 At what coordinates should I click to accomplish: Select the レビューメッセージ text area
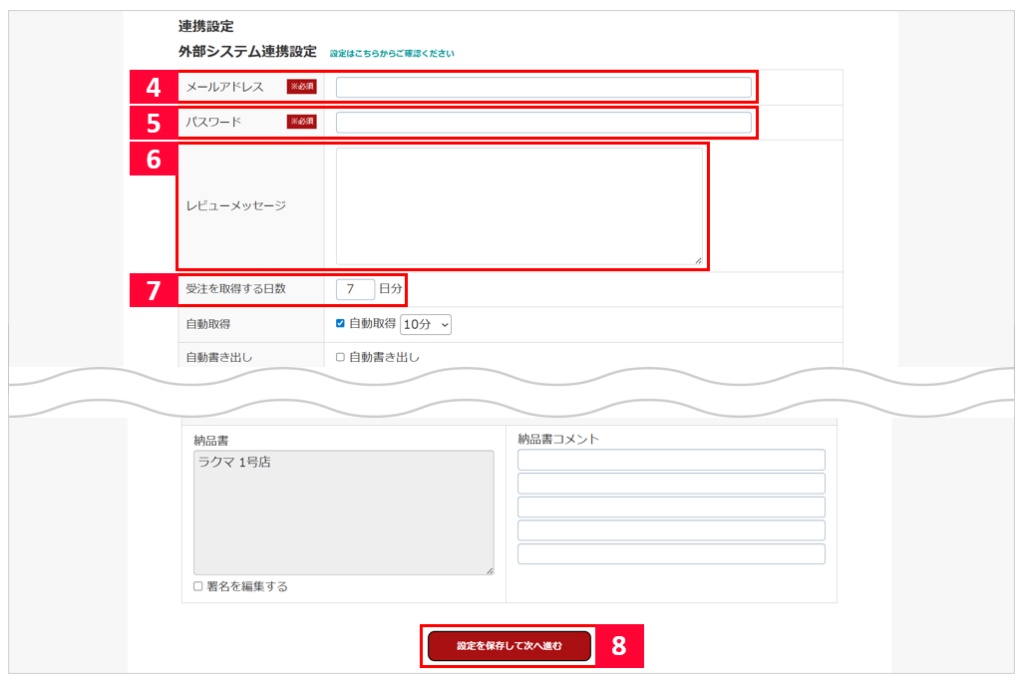[x=519, y=206]
